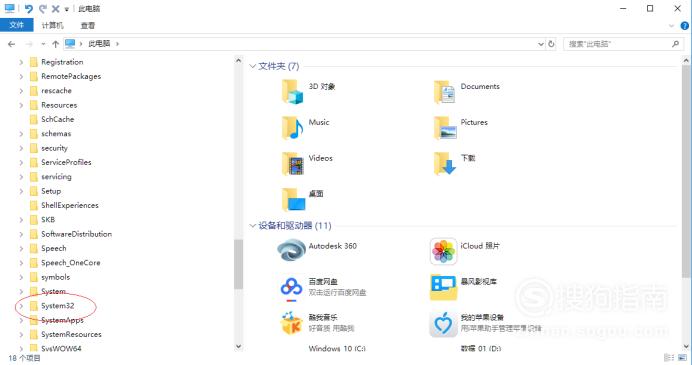Select the Speech folder in tree
This screenshot has height=365, width=692.
tap(54, 248)
